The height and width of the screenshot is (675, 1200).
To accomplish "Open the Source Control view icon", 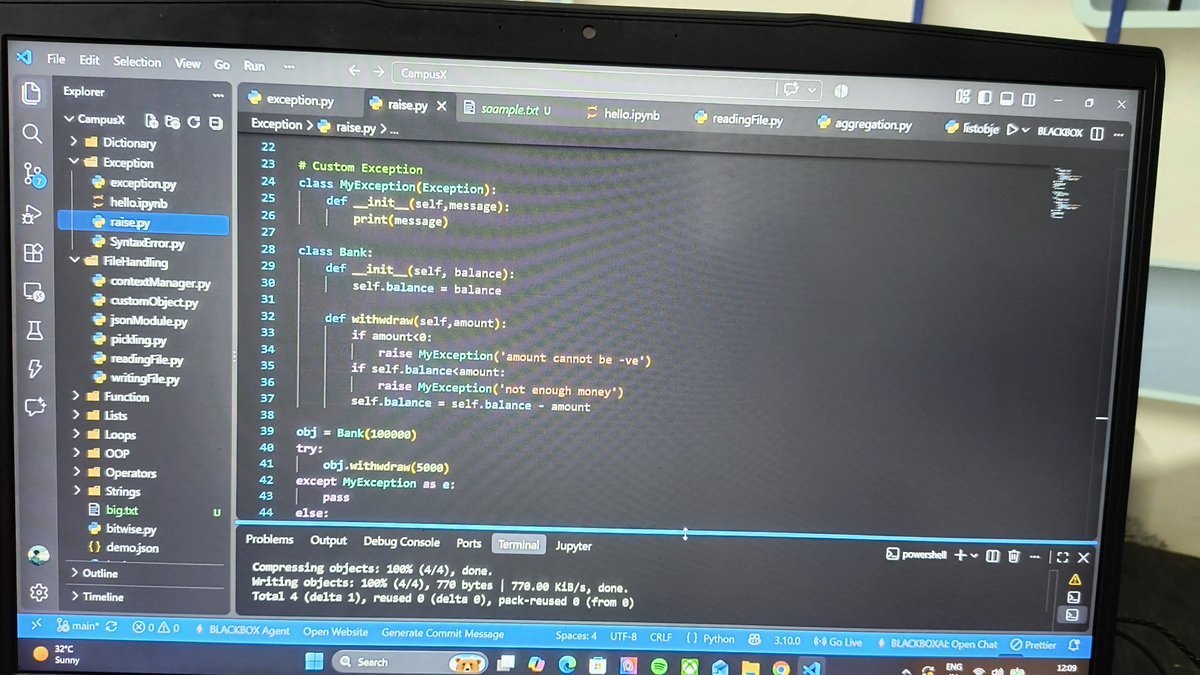I will point(33,174).
